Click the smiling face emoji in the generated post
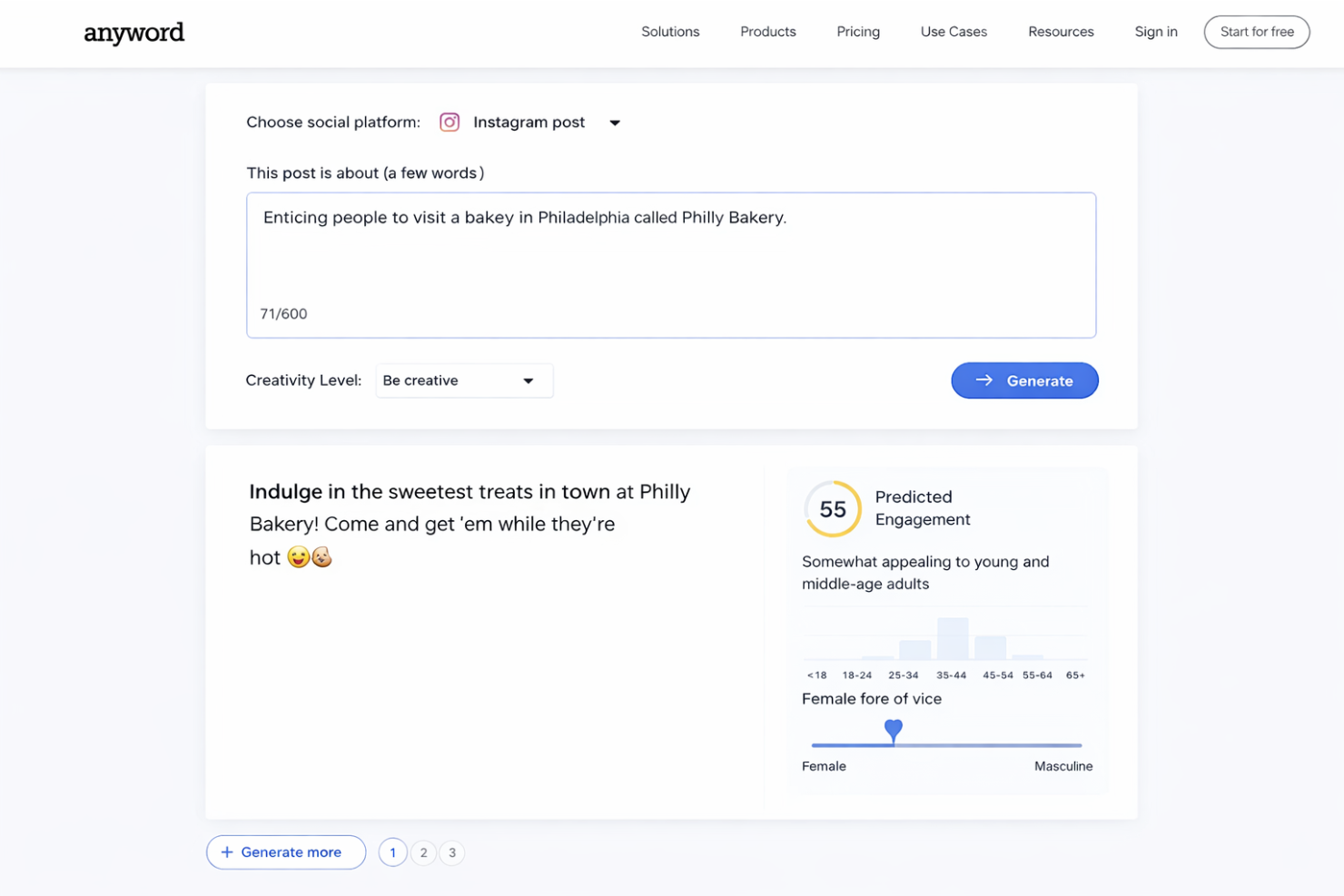Screen dimensions: 1344x896 pos(298,556)
